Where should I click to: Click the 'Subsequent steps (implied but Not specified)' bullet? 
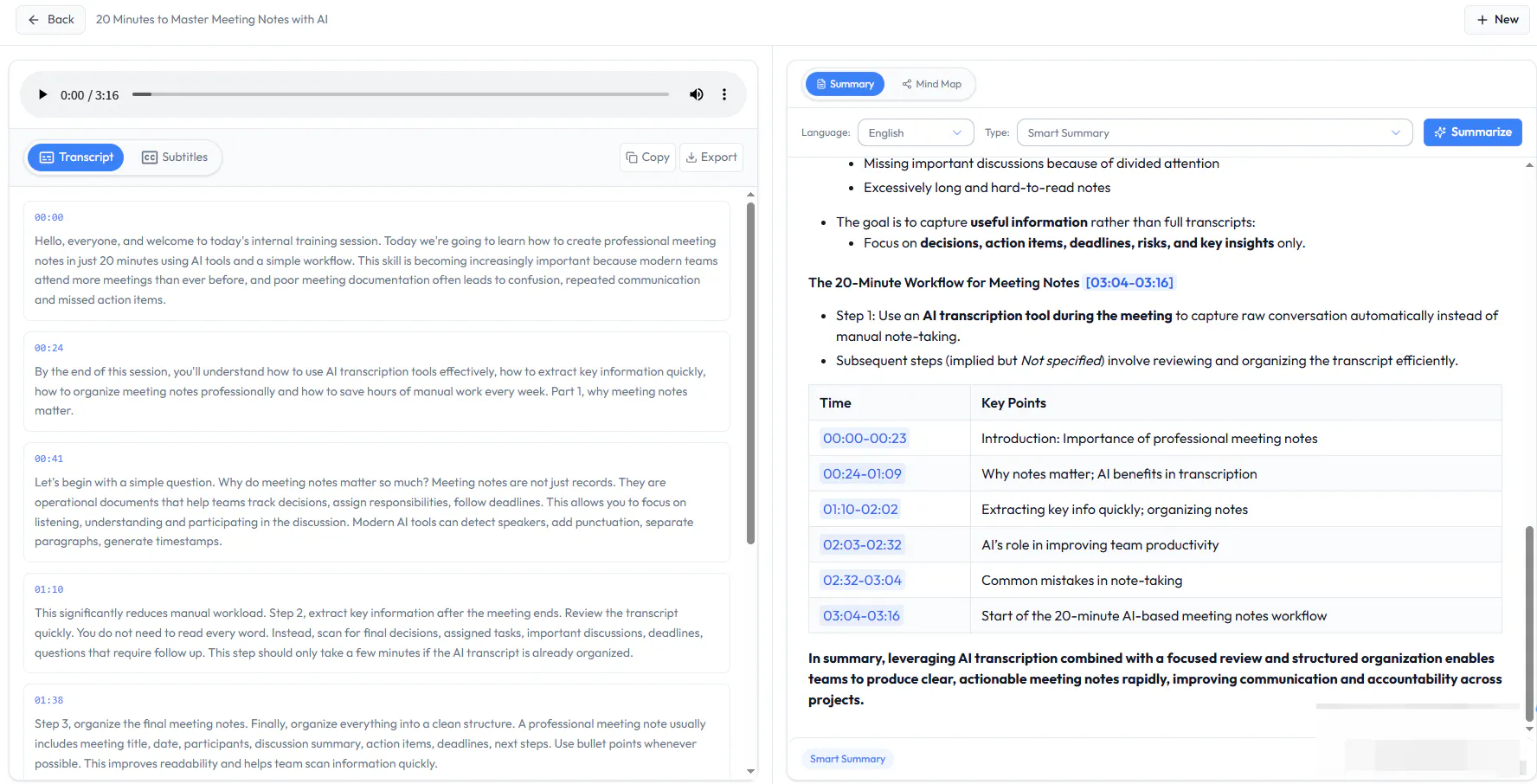(x=1147, y=361)
